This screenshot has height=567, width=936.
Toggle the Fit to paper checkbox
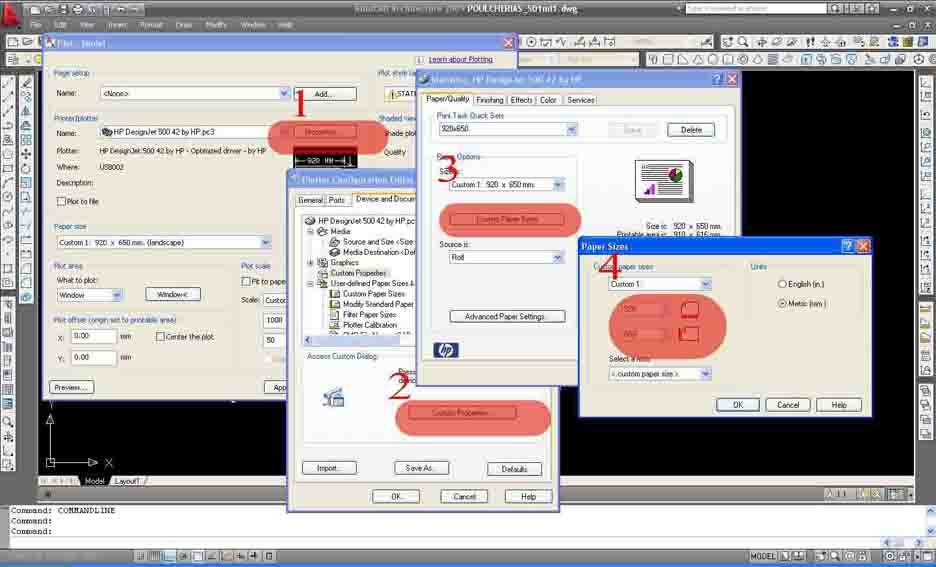245,281
